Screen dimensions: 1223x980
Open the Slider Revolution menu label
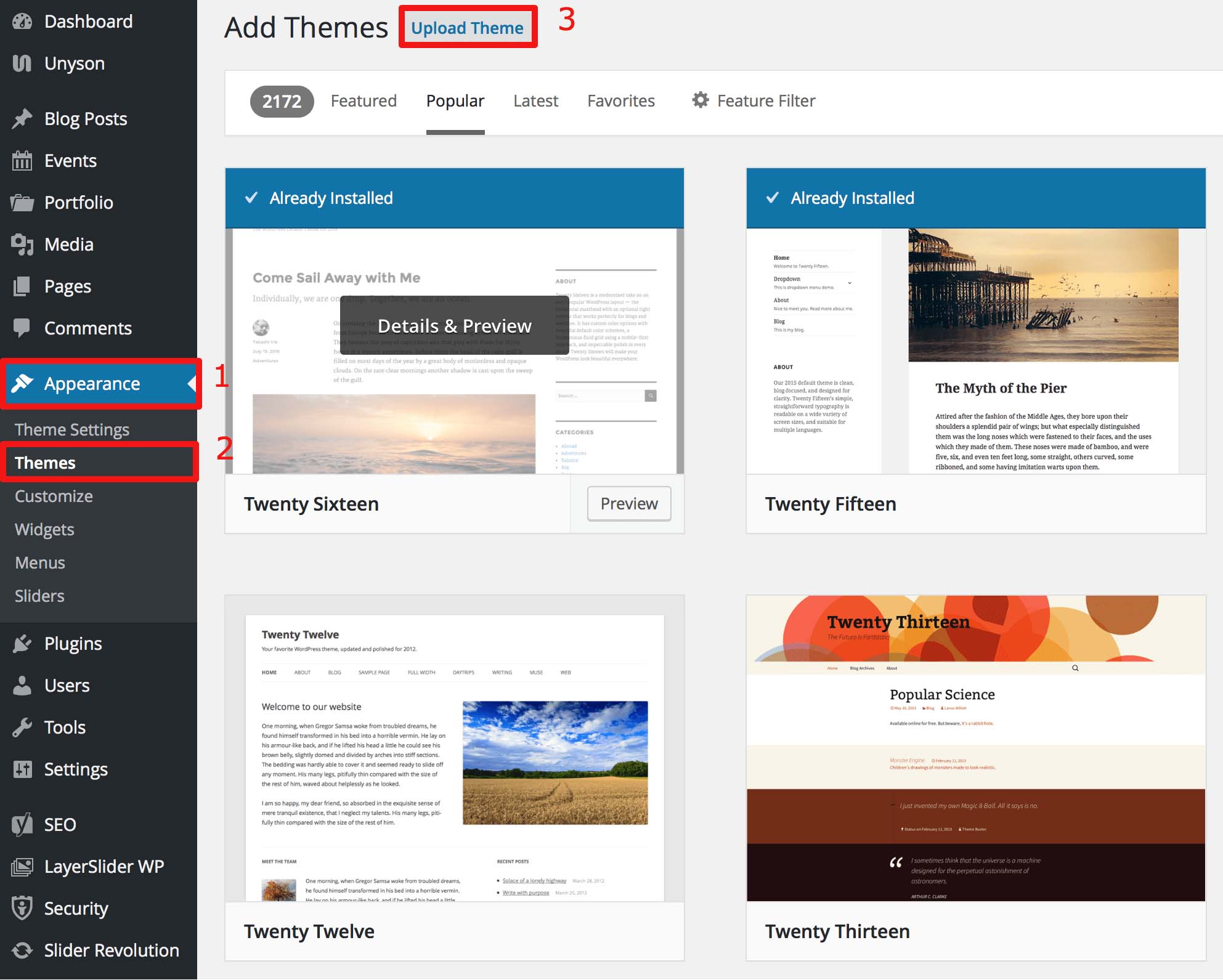click(x=112, y=950)
